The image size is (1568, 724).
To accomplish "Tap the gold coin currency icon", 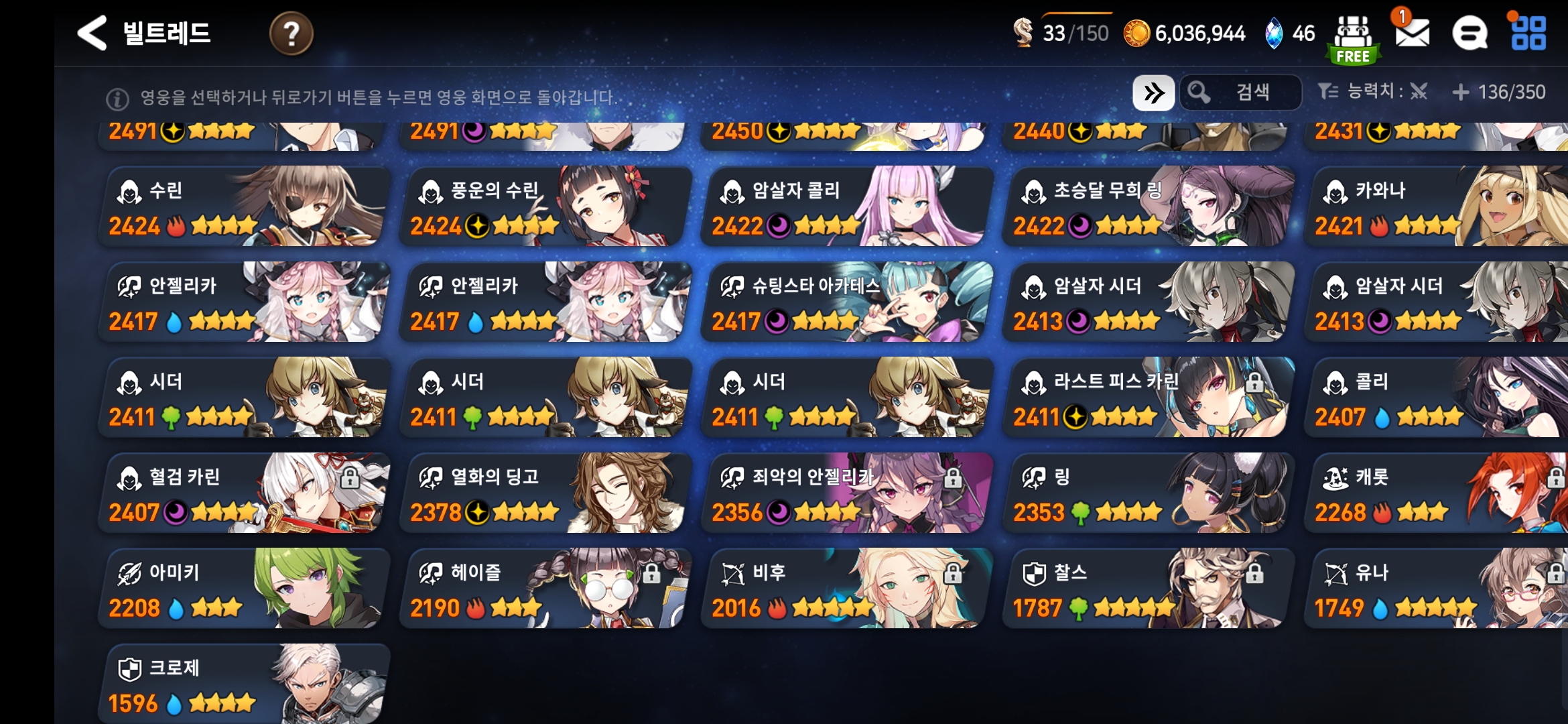I will click(1136, 33).
